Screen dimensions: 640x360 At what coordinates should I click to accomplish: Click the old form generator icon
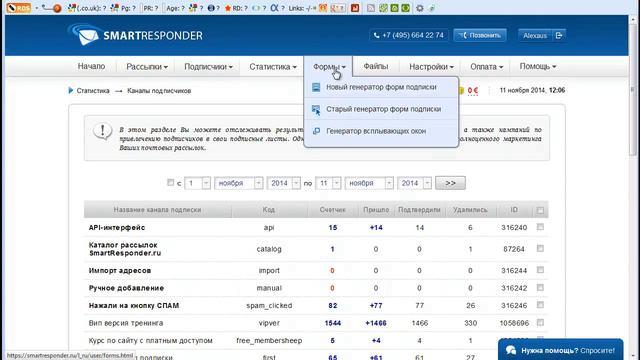pyautogui.click(x=316, y=109)
